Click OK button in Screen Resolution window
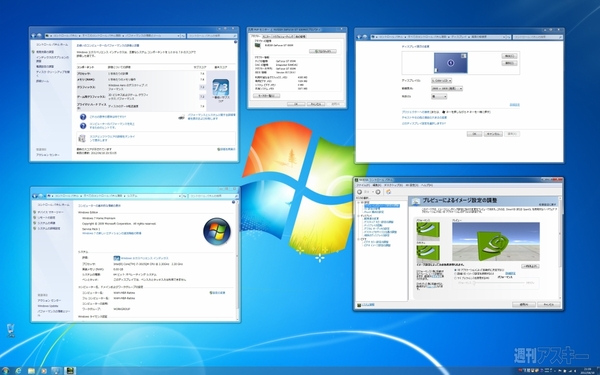 pyautogui.click(x=474, y=134)
